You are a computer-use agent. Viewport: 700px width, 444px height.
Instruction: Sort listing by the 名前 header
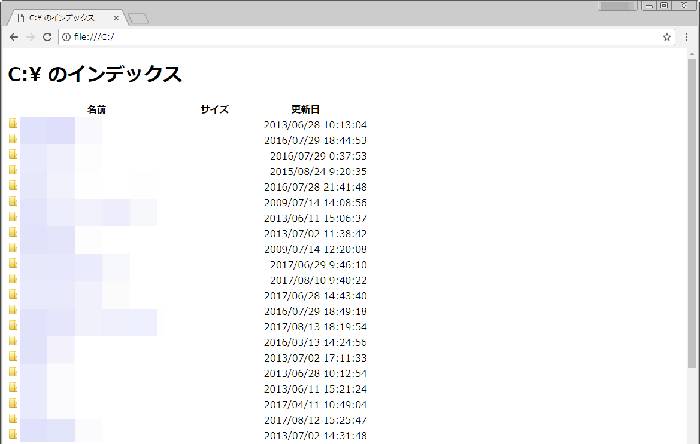tap(96, 109)
